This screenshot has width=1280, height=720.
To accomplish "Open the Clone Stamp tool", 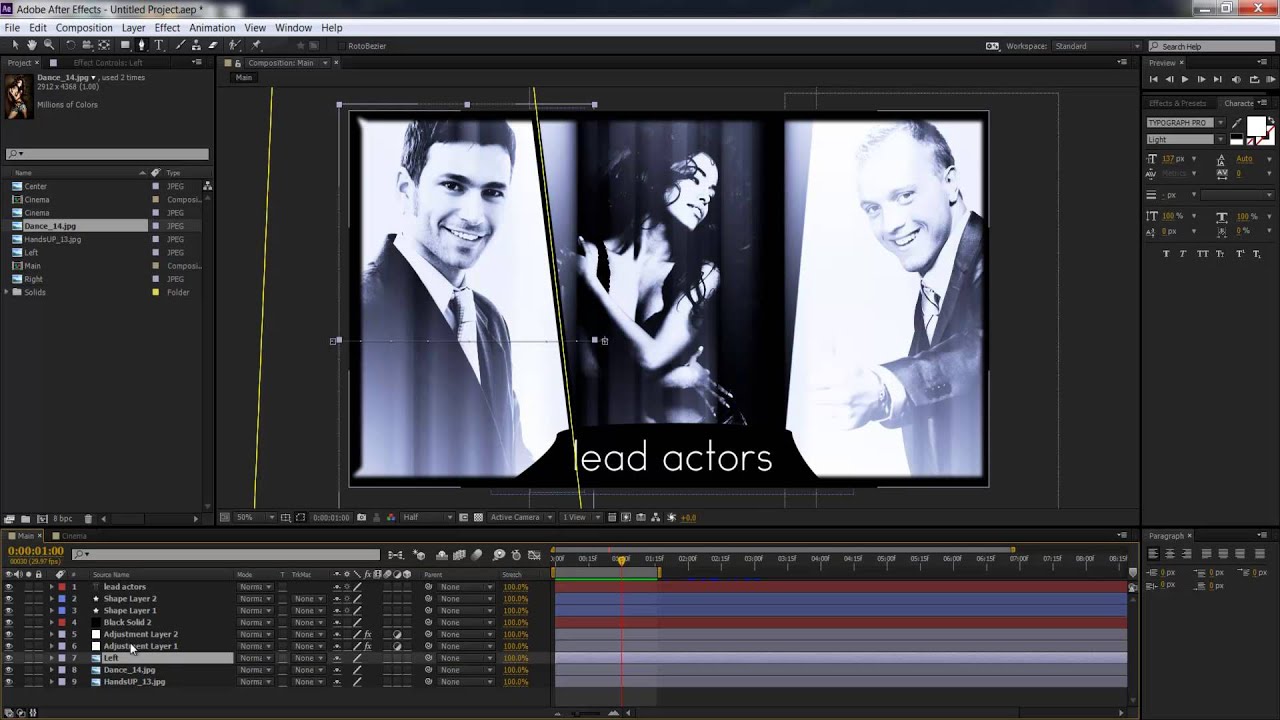I will pos(197,46).
